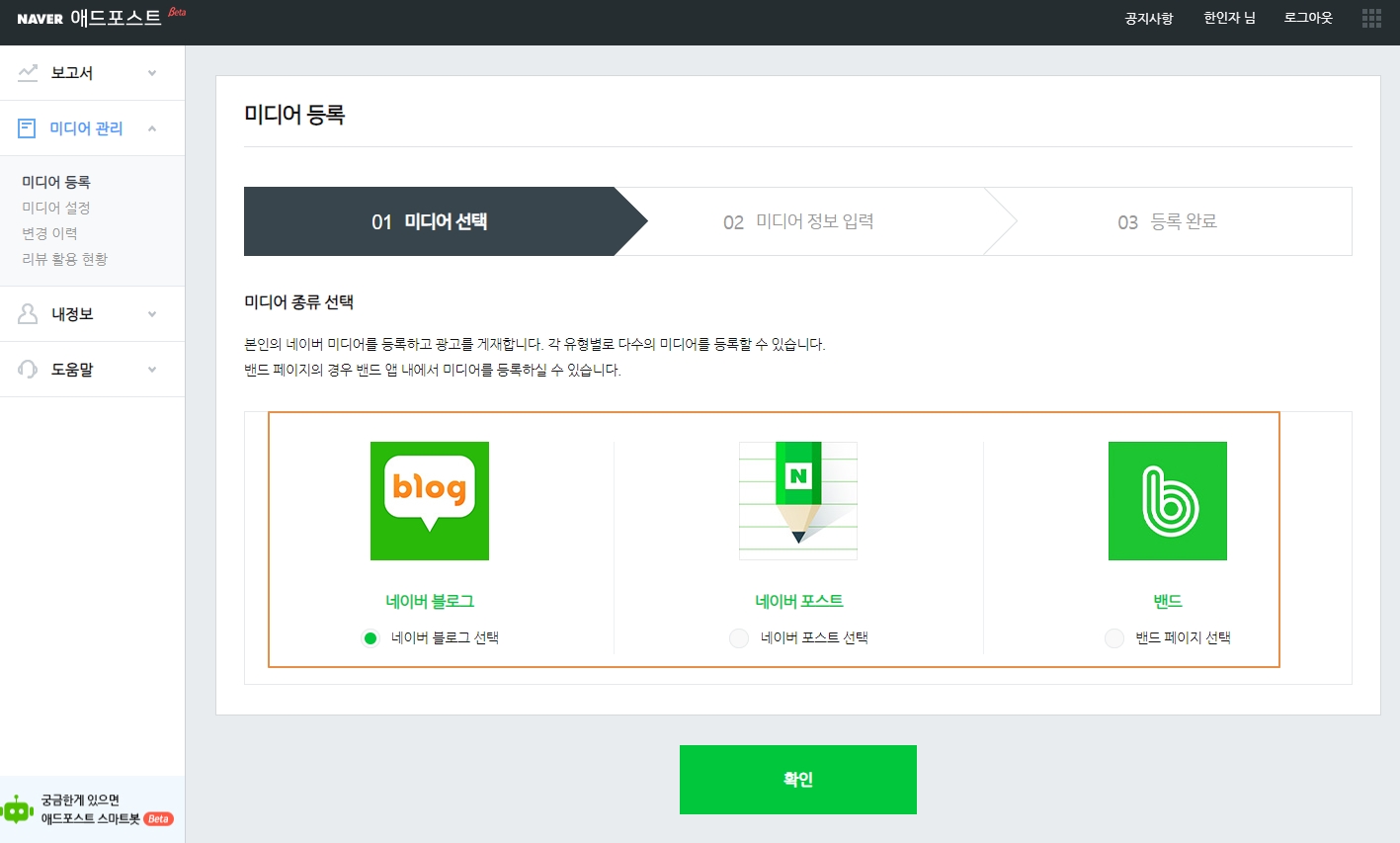Expand the 보고서 menu chevron
1400x843 pixels.
pyautogui.click(x=152, y=73)
